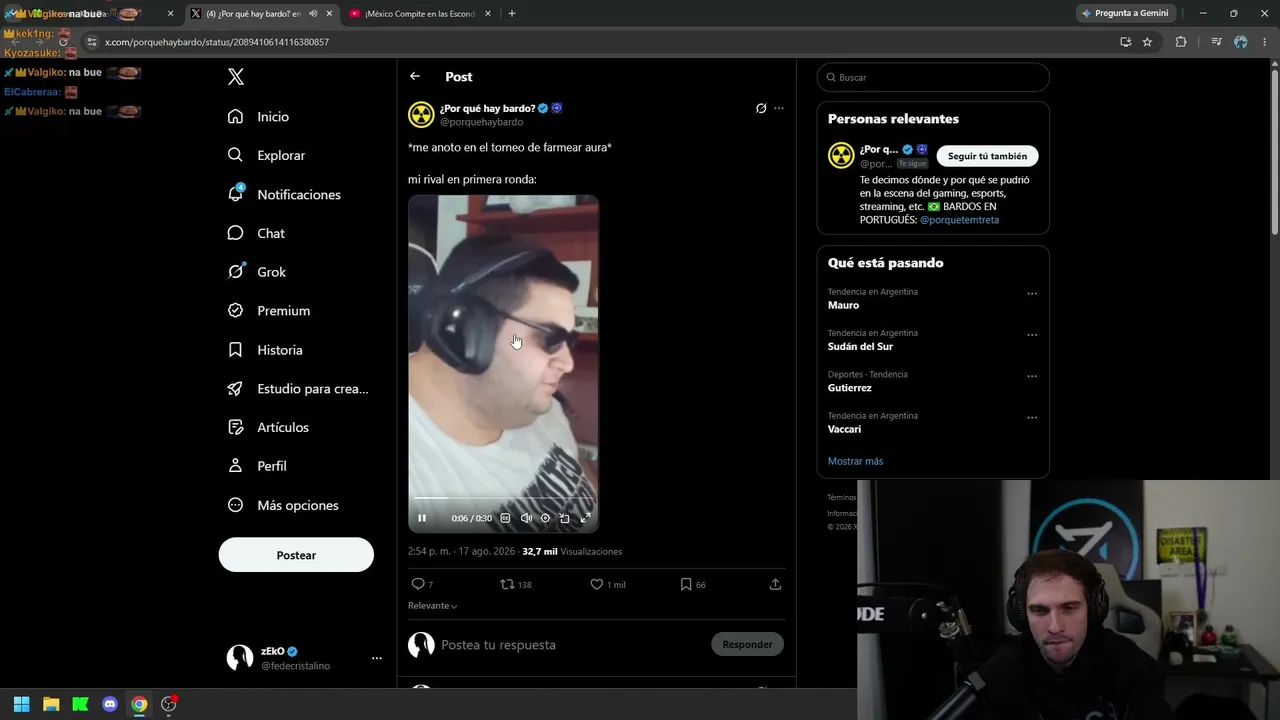Open more options for the Gutierrez trend
The image size is (1280, 720).
(1032, 376)
